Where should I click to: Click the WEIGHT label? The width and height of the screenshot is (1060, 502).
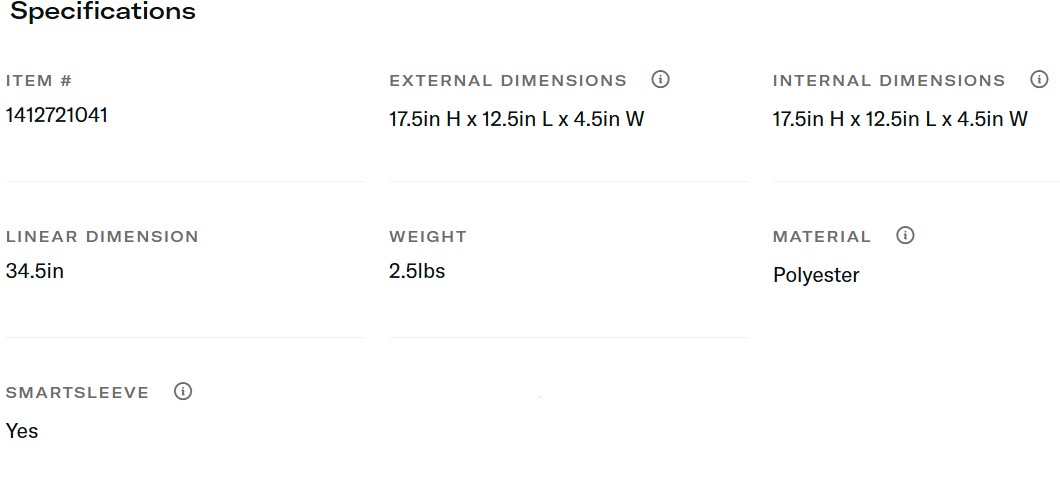click(428, 237)
